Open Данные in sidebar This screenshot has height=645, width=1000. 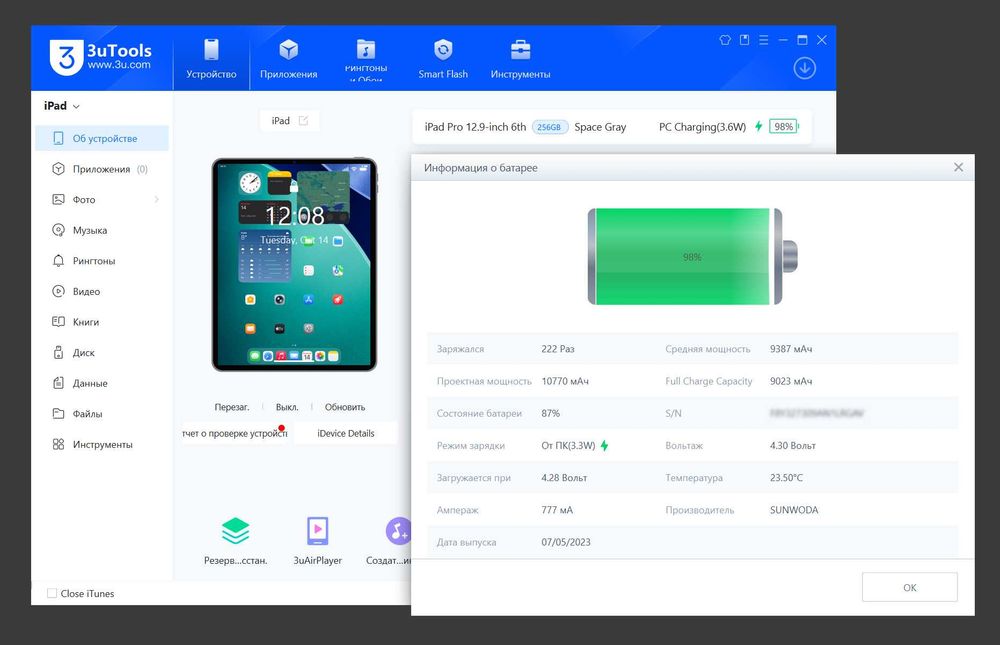coord(102,383)
